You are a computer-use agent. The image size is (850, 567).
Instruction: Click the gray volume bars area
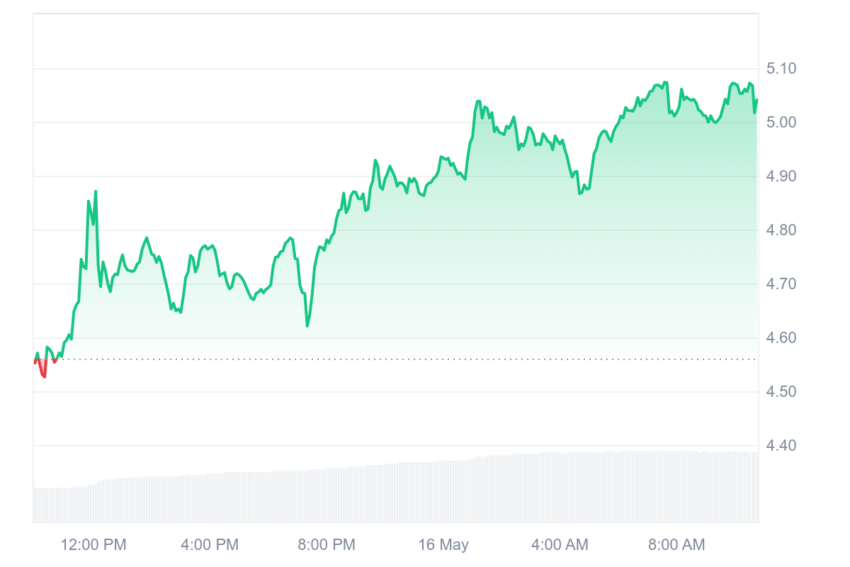pyautogui.click(x=396, y=488)
